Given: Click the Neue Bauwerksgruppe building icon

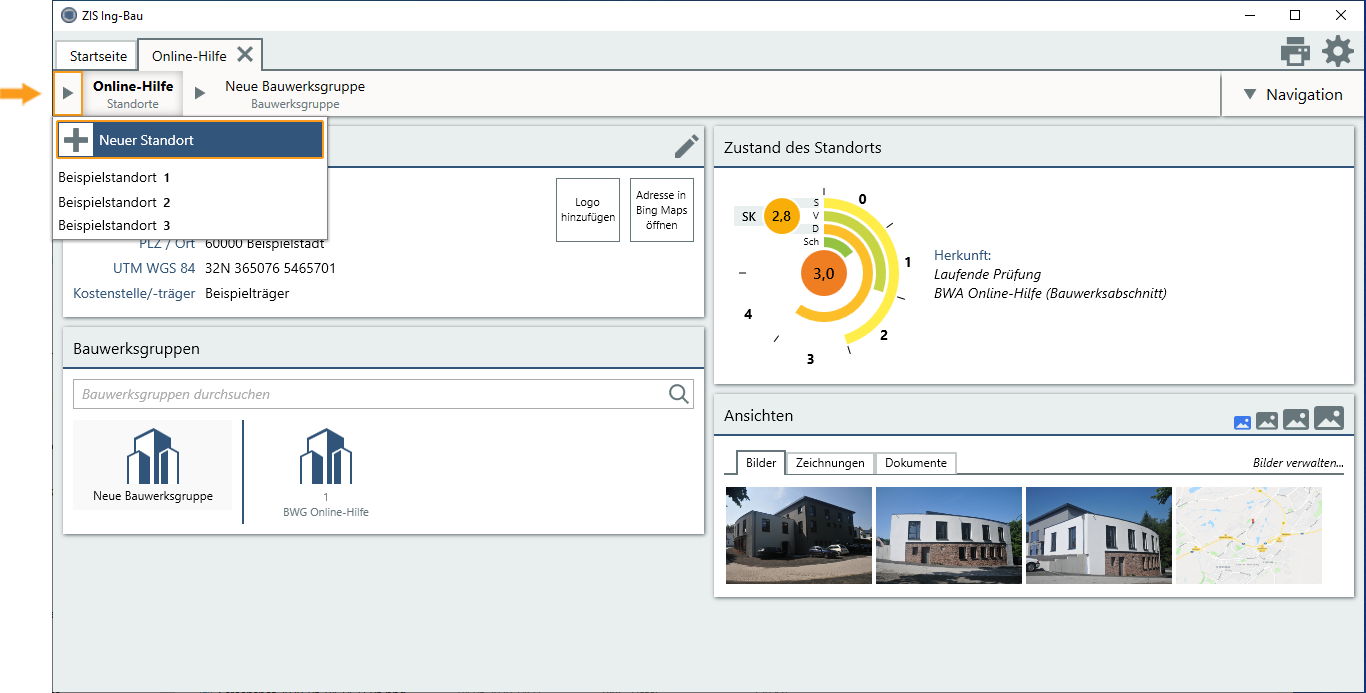Looking at the screenshot, I should 152,458.
